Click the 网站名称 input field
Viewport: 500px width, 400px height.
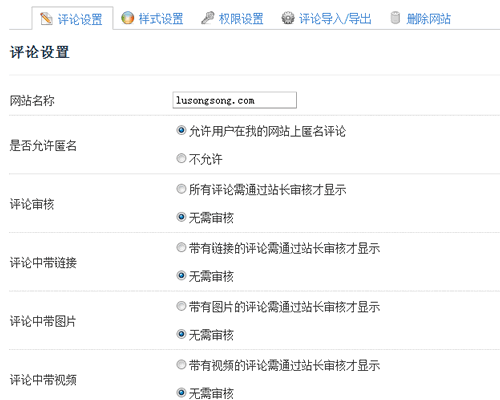coord(235,100)
